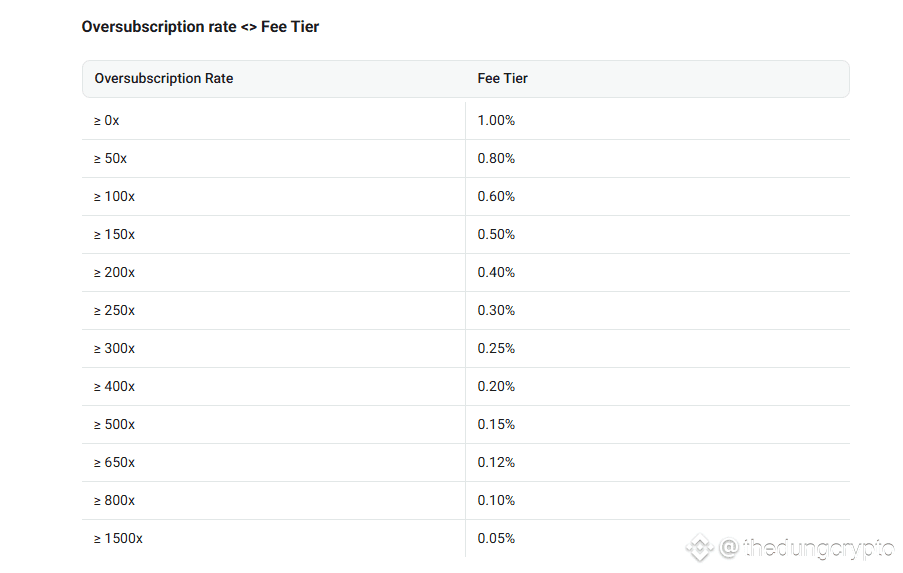Click the @thedungcrypto watermark text
The image size is (903, 573).
click(x=806, y=548)
